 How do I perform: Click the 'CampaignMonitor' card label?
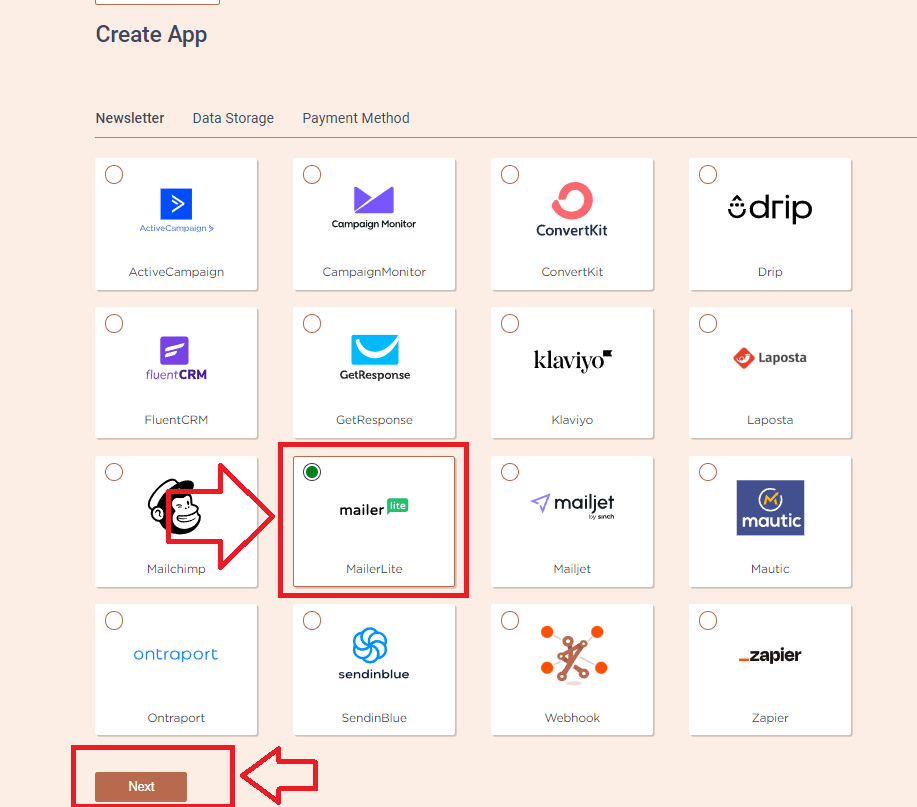coord(374,272)
